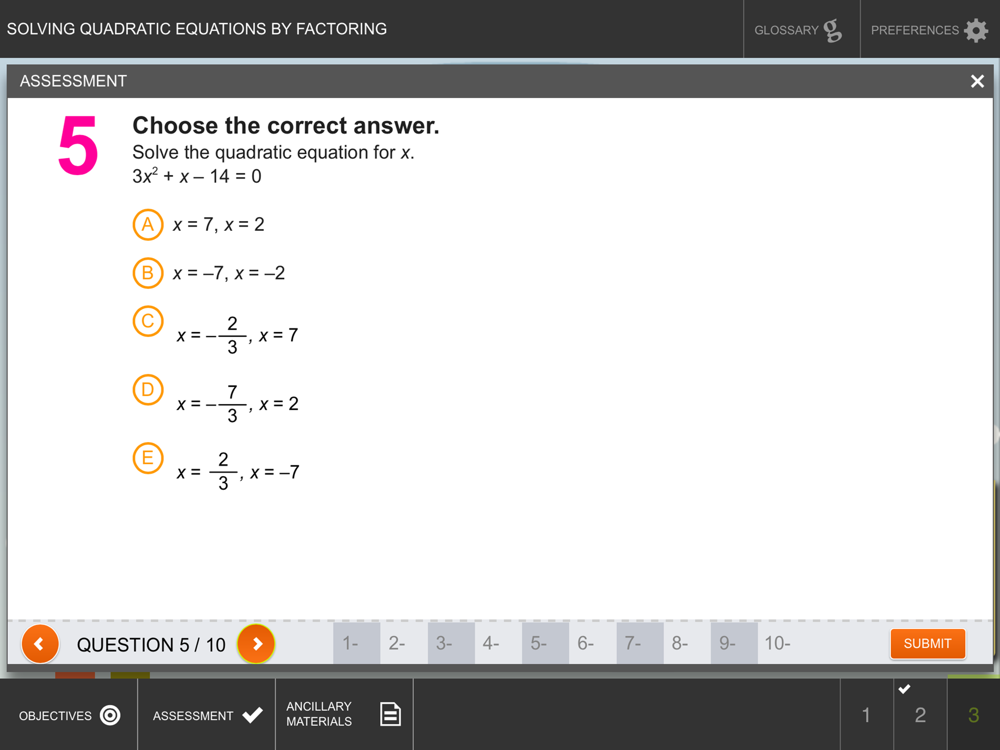Go to previous question arrow
1000x750 pixels.
tap(40, 643)
